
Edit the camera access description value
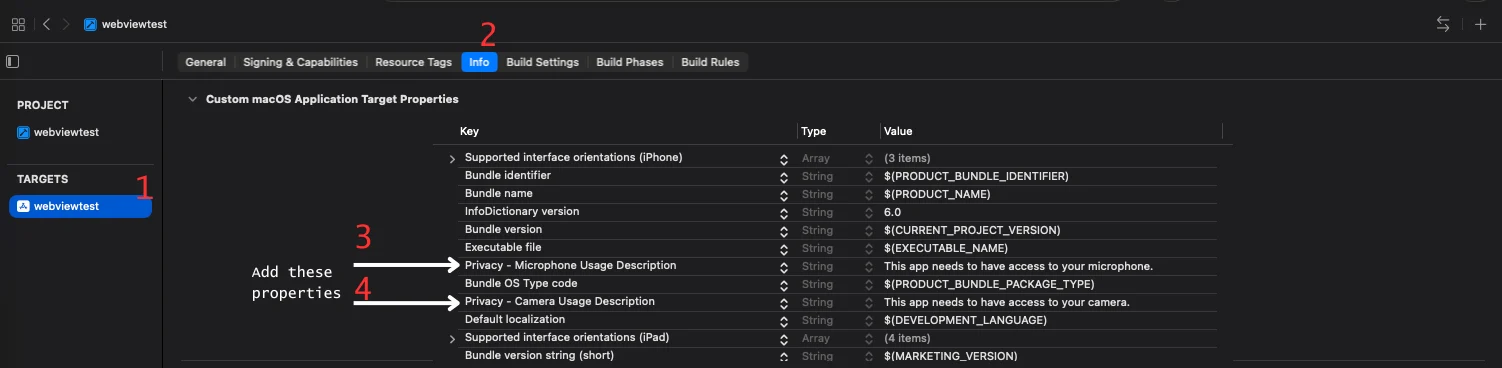1007,303
